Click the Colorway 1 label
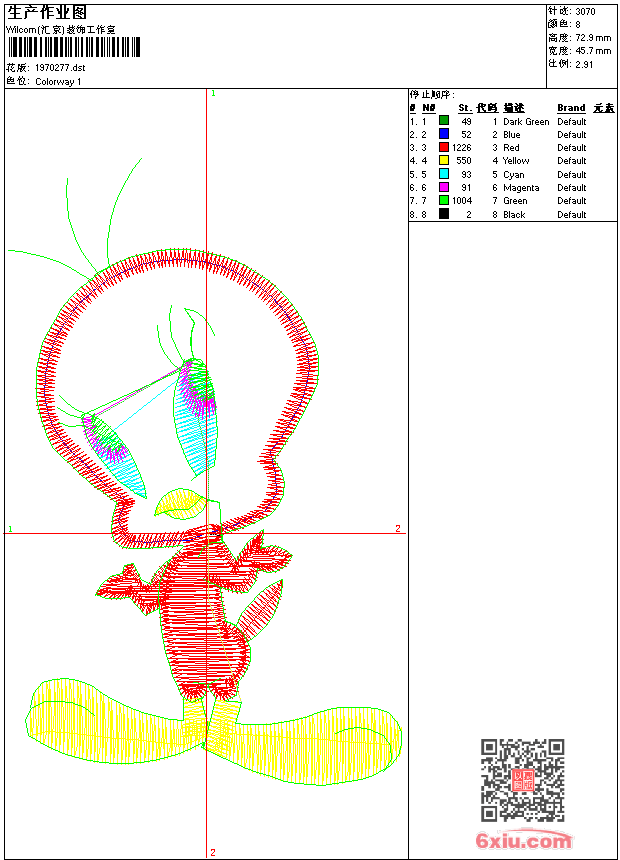Viewport: 620px width, 860px height. [x=58, y=81]
